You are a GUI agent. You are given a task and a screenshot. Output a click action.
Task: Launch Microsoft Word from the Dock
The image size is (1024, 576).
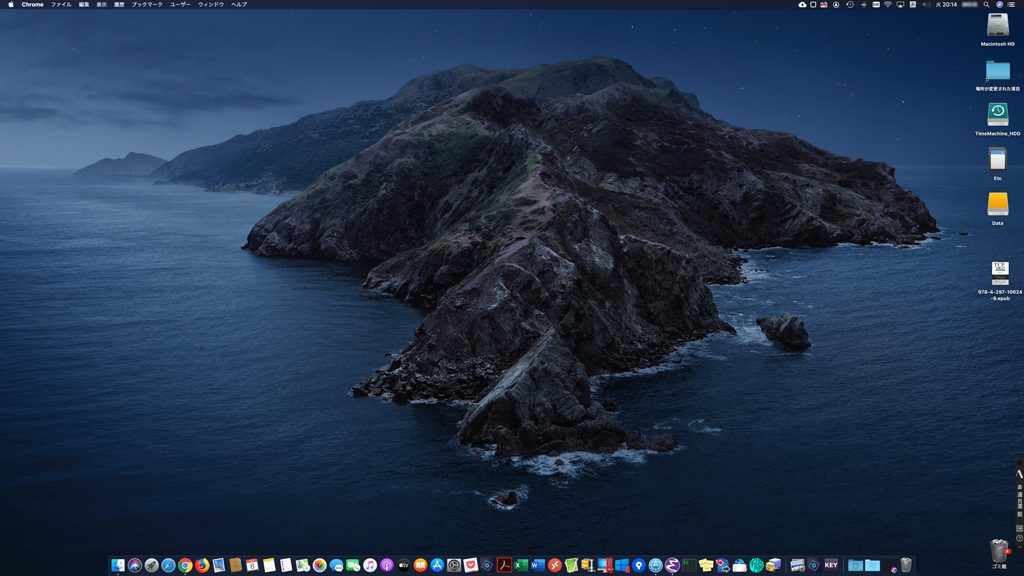537,565
